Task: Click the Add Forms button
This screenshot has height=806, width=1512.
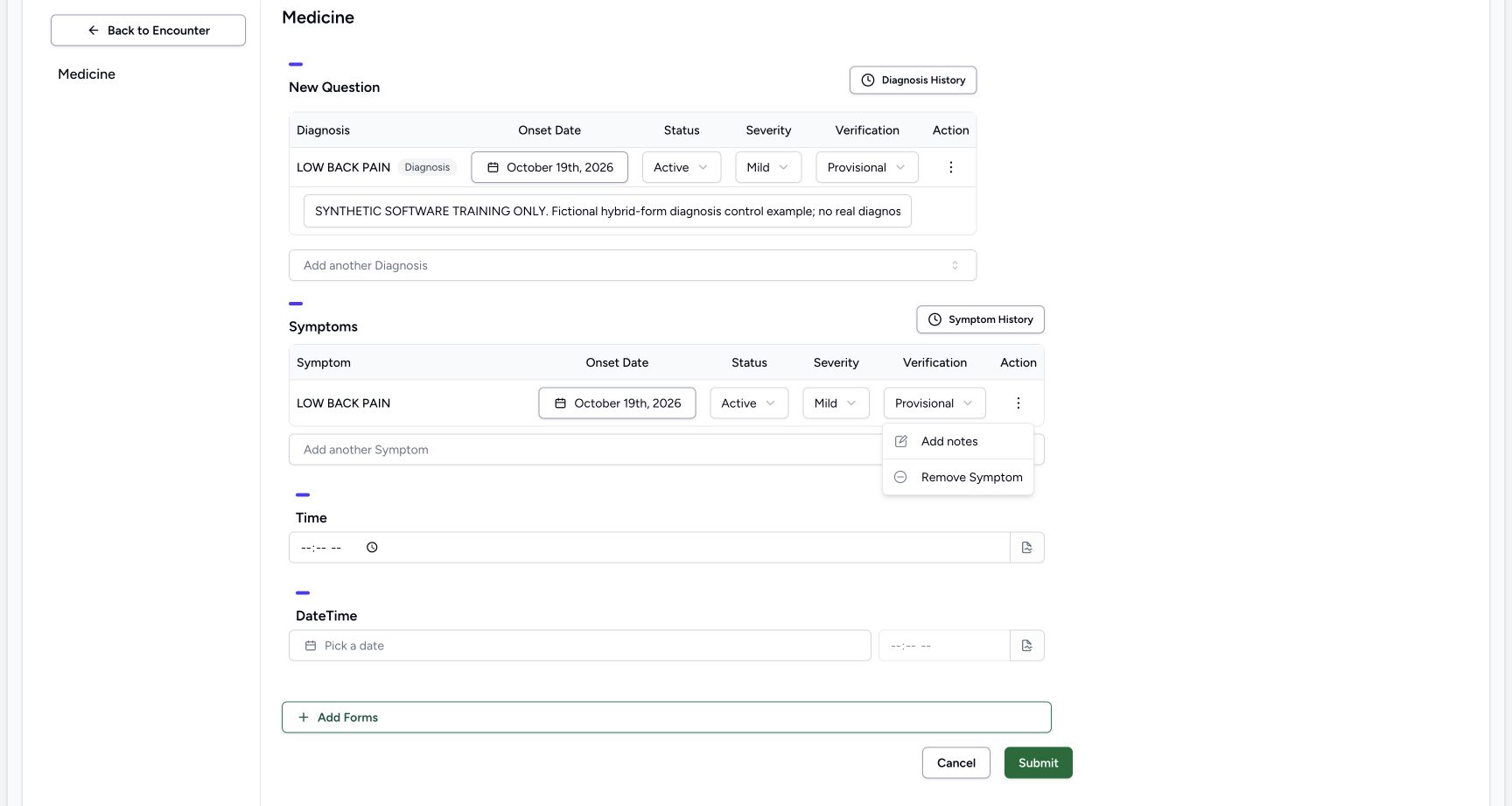Action: point(666,718)
